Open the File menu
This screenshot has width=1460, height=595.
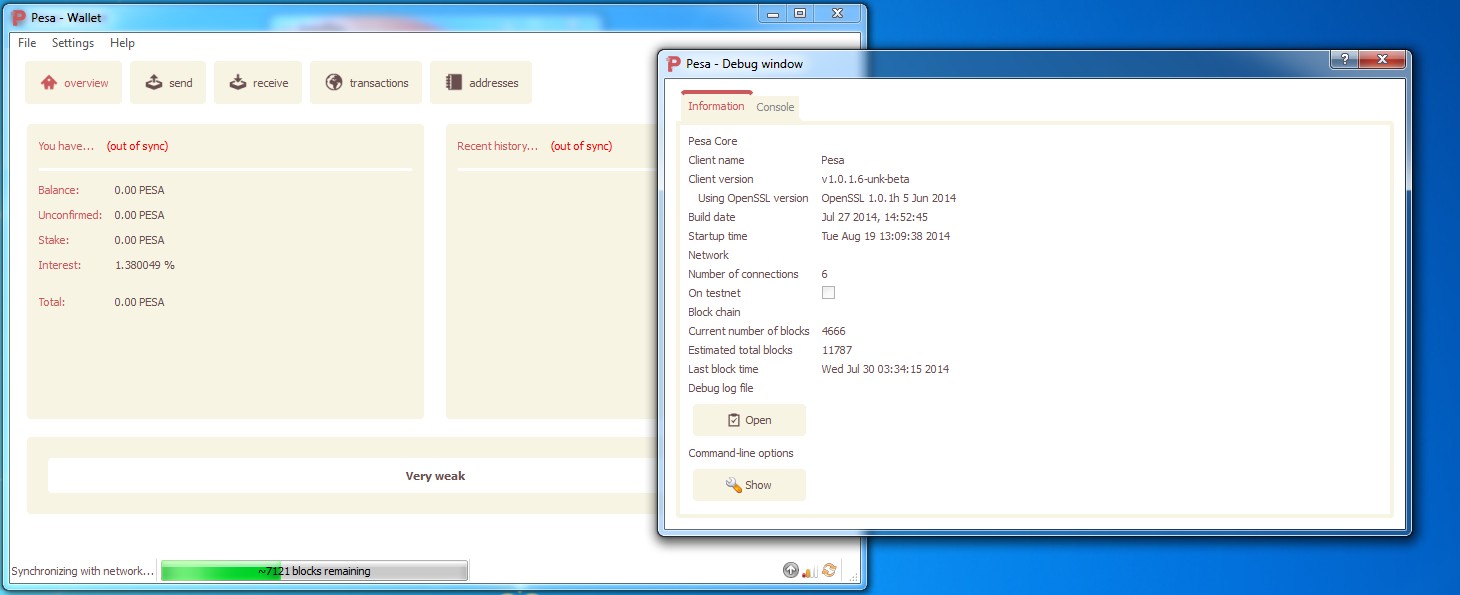tap(27, 43)
